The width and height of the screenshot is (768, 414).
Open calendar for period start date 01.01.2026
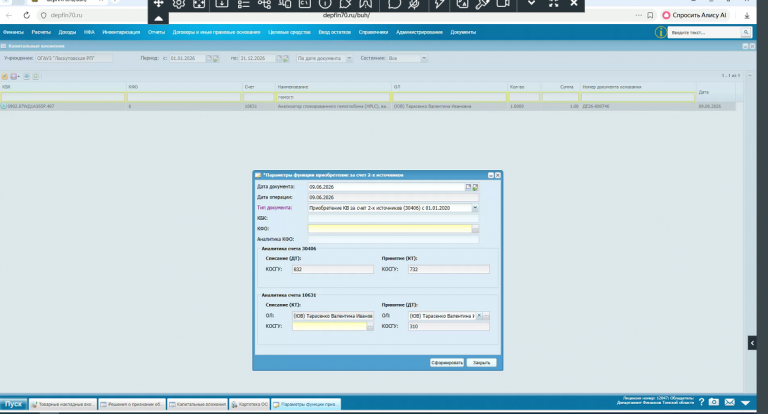point(209,58)
